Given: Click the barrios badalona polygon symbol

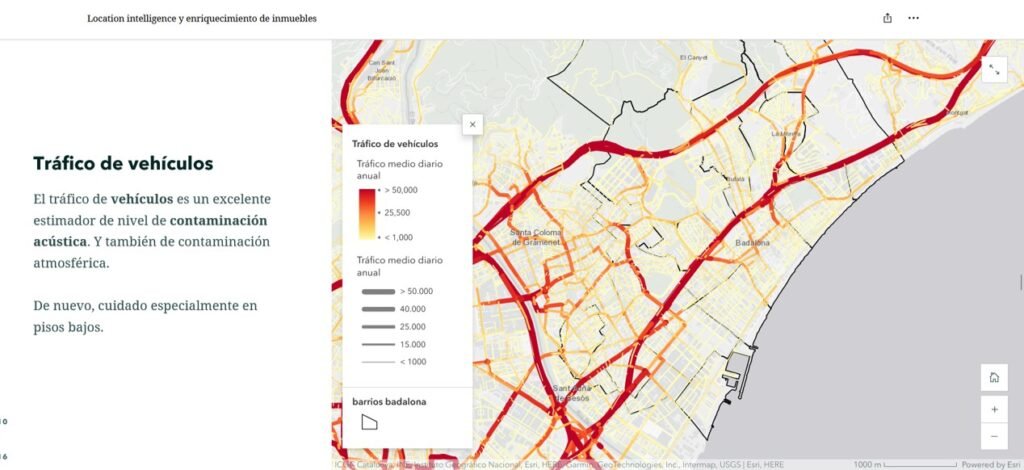Looking at the screenshot, I should (369, 422).
